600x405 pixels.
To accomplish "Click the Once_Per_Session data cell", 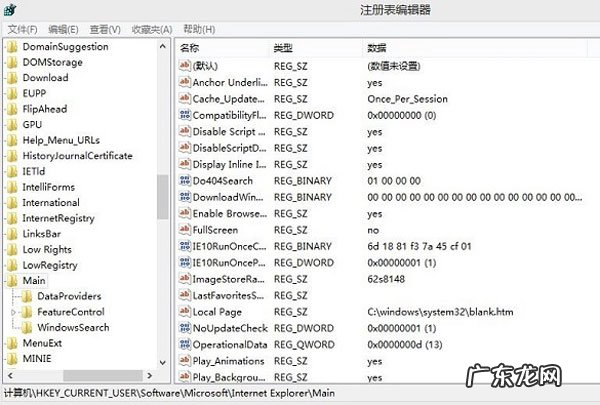I will [x=408, y=99].
